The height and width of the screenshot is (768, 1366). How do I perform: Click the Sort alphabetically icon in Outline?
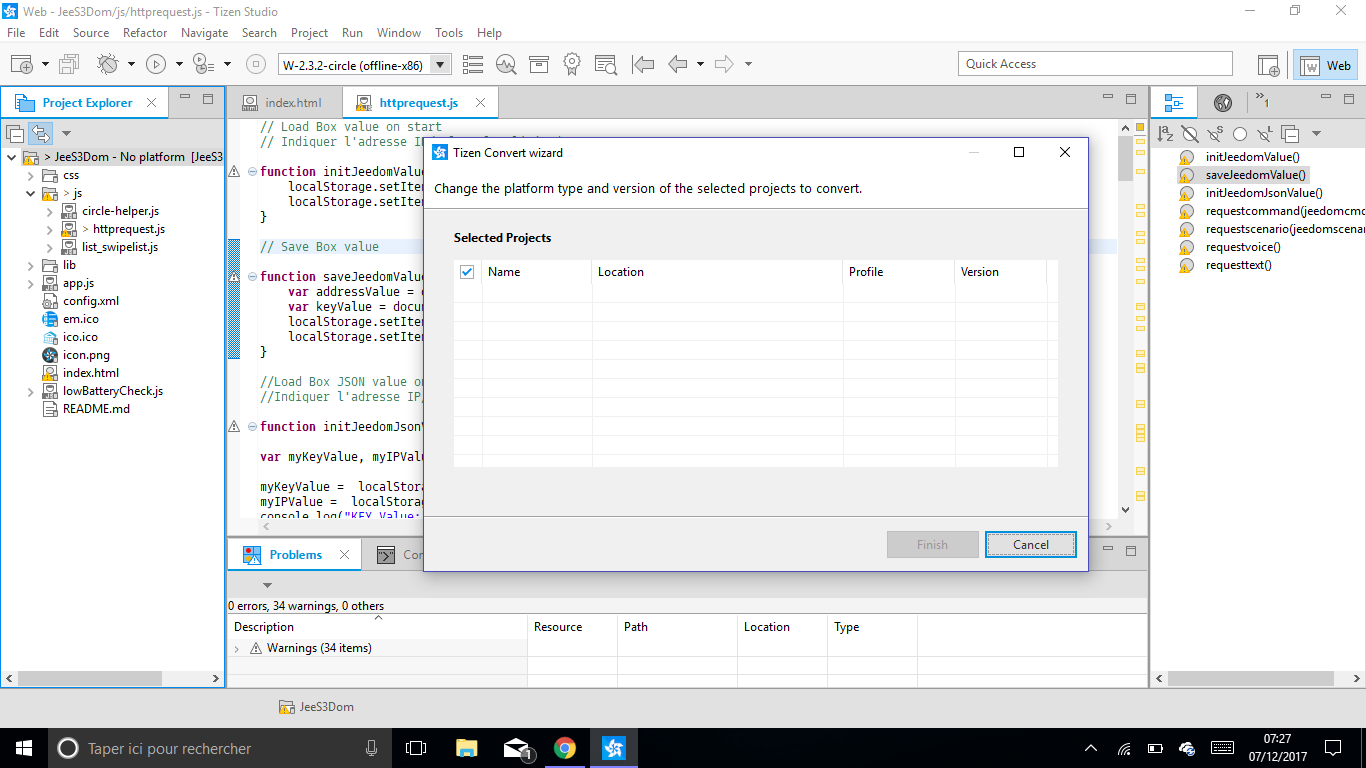1165,133
